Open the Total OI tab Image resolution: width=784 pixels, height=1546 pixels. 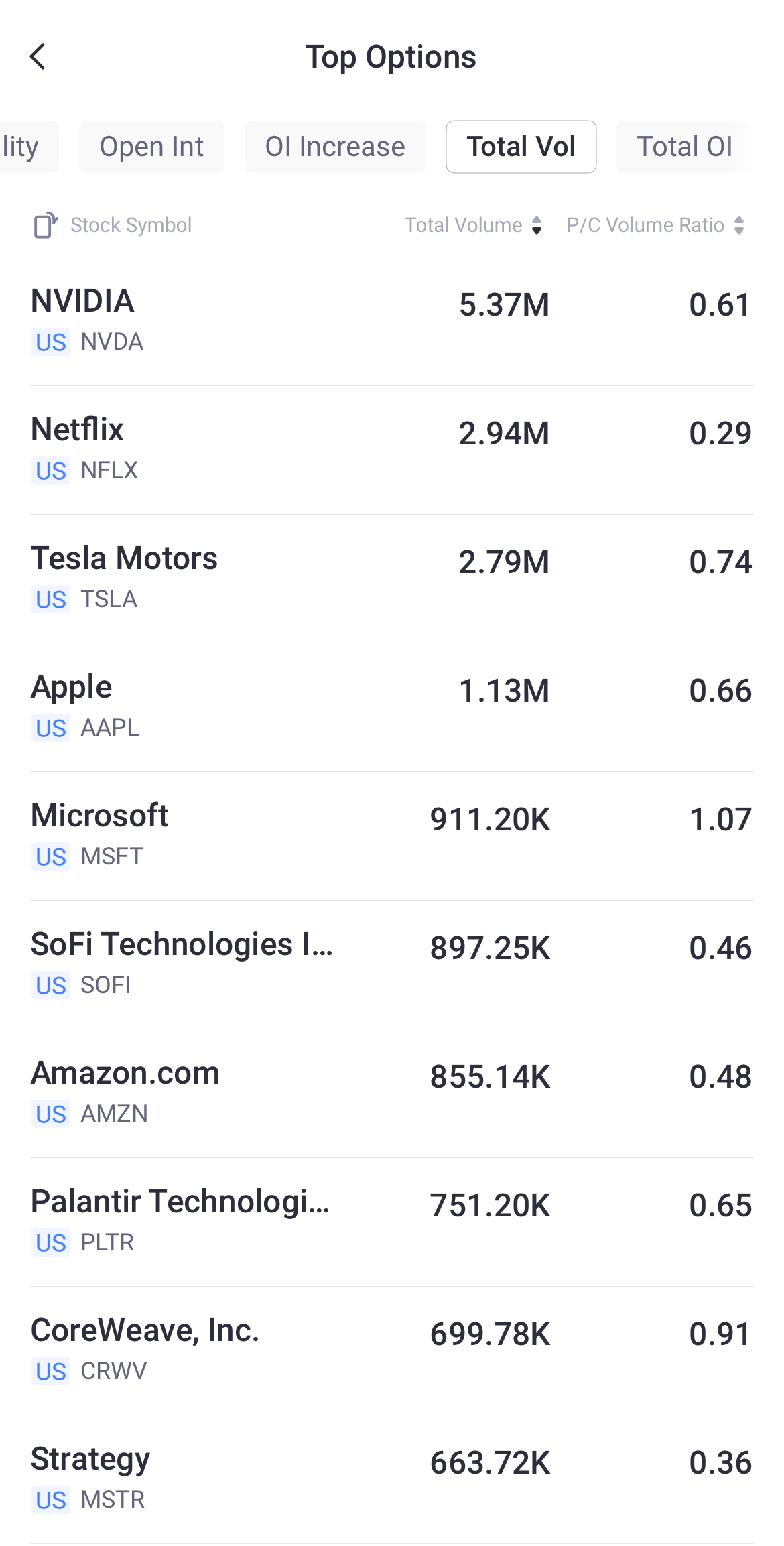click(684, 147)
